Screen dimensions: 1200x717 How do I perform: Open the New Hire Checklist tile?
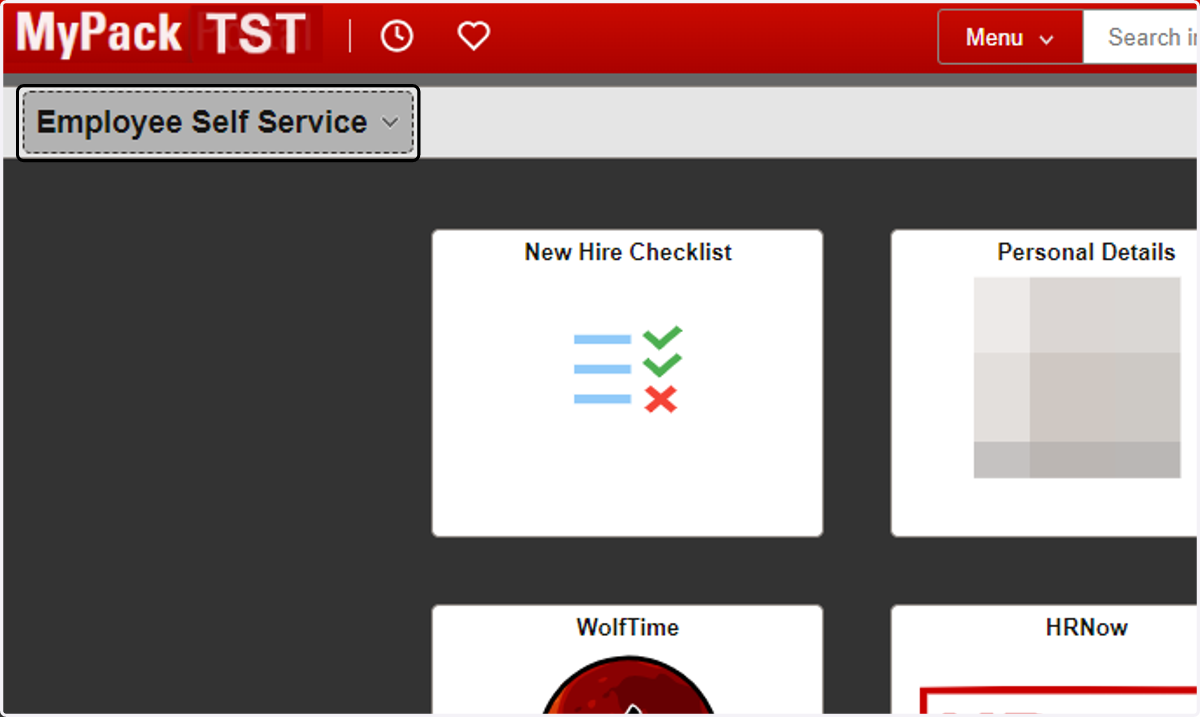627,383
